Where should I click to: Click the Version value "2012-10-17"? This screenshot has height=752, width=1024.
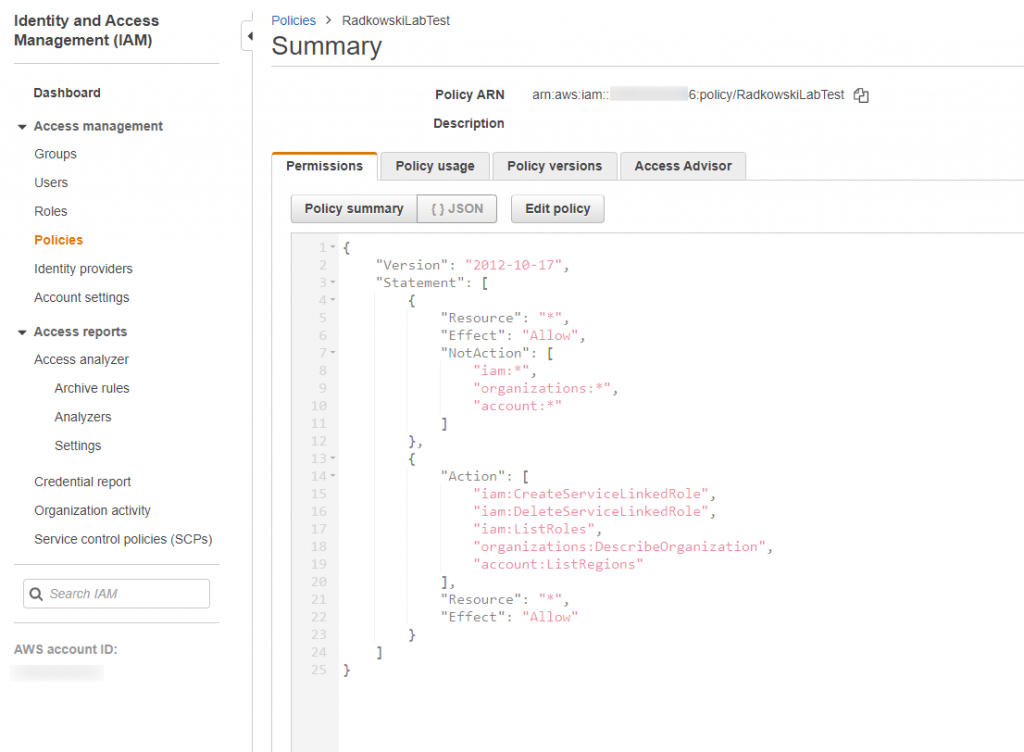coord(513,265)
